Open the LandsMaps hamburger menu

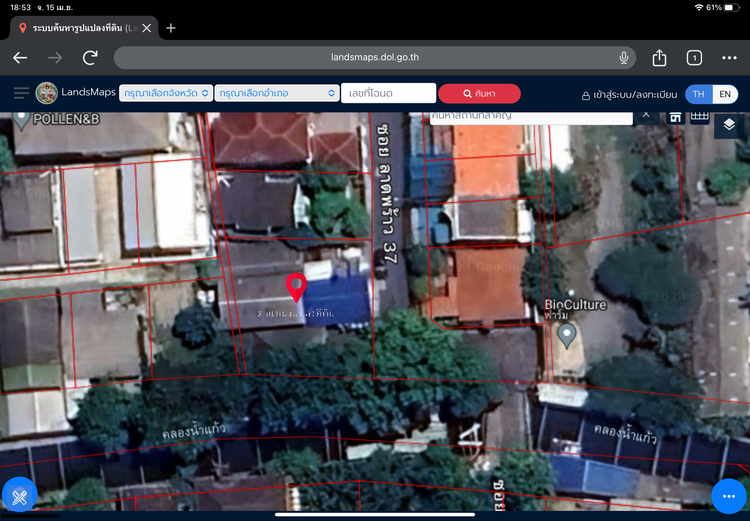21,93
